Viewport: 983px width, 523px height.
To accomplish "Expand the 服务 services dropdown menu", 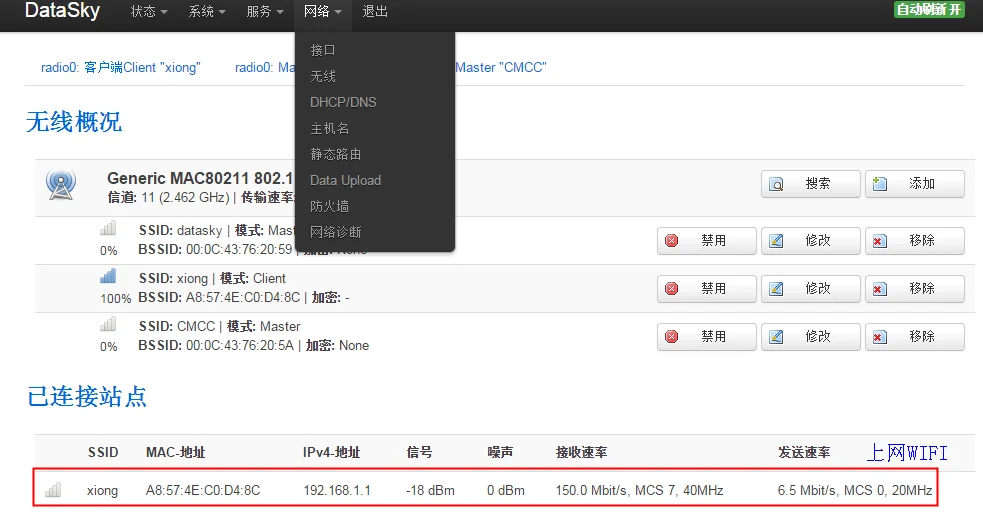I will [x=265, y=12].
